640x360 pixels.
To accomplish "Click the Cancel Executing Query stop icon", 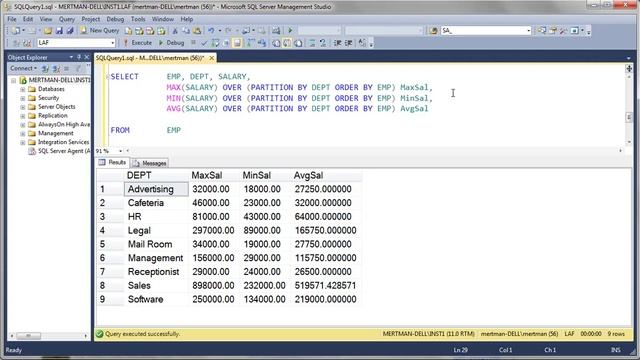I will [193, 42].
